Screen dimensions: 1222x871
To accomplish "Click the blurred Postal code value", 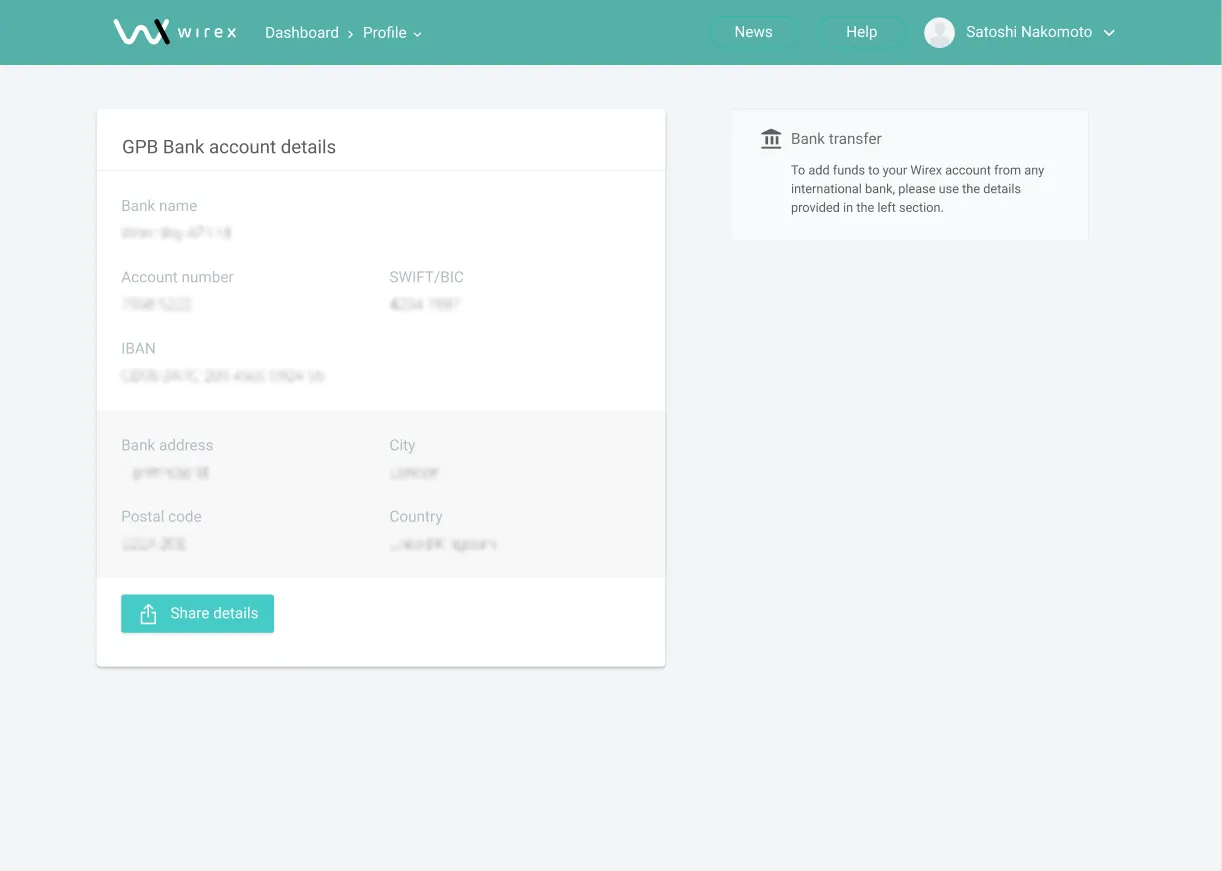I will (152, 544).
